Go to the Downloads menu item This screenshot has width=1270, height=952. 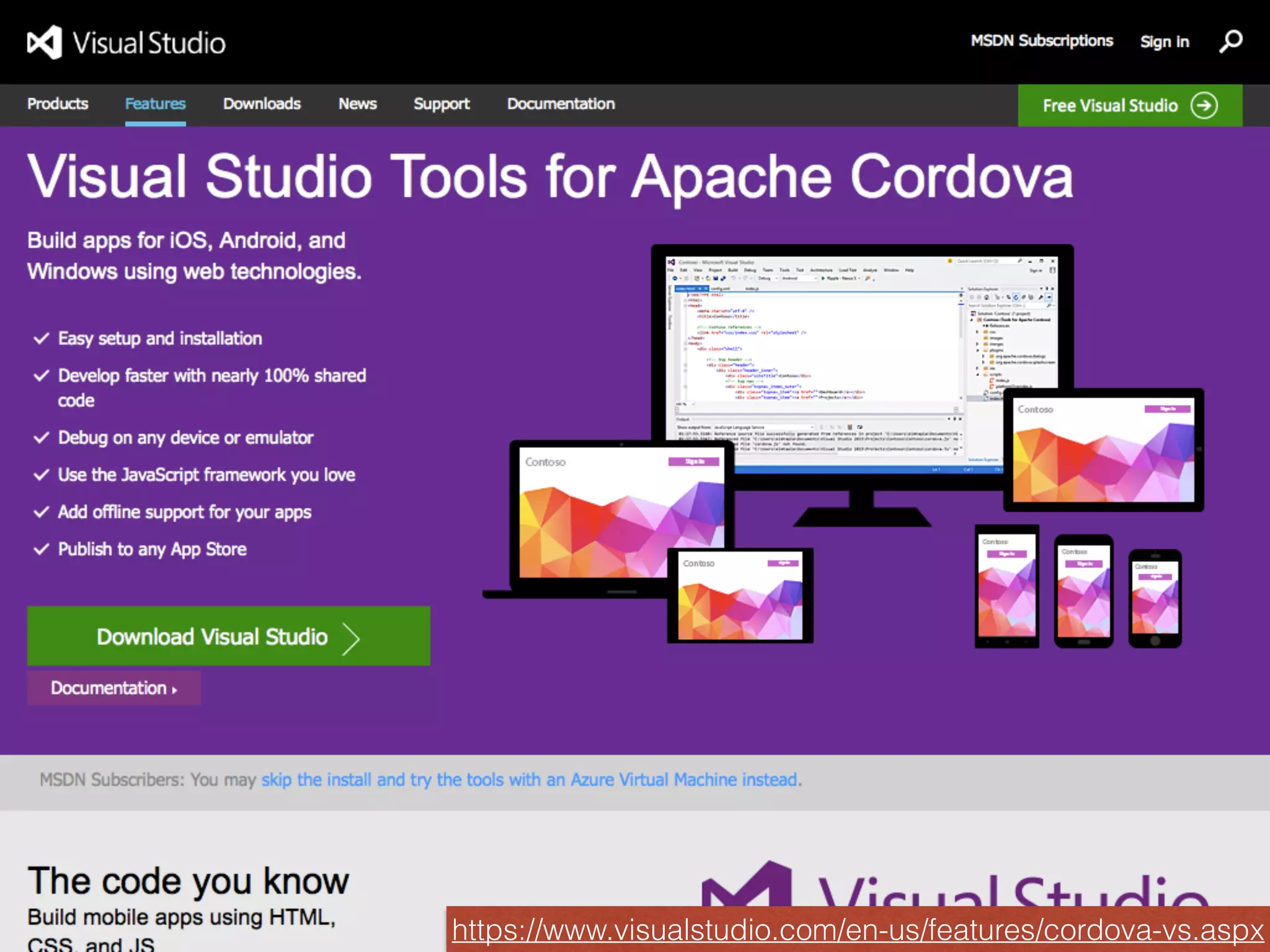pos(262,104)
